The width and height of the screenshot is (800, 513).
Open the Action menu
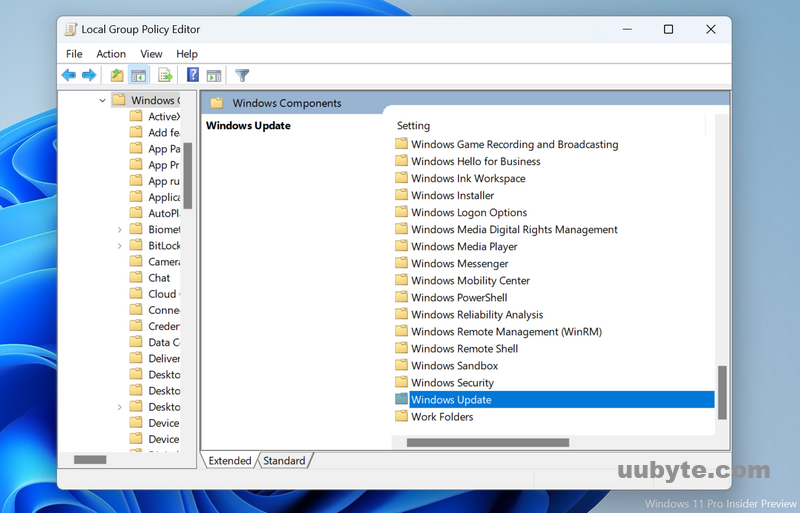click(111, 54)
